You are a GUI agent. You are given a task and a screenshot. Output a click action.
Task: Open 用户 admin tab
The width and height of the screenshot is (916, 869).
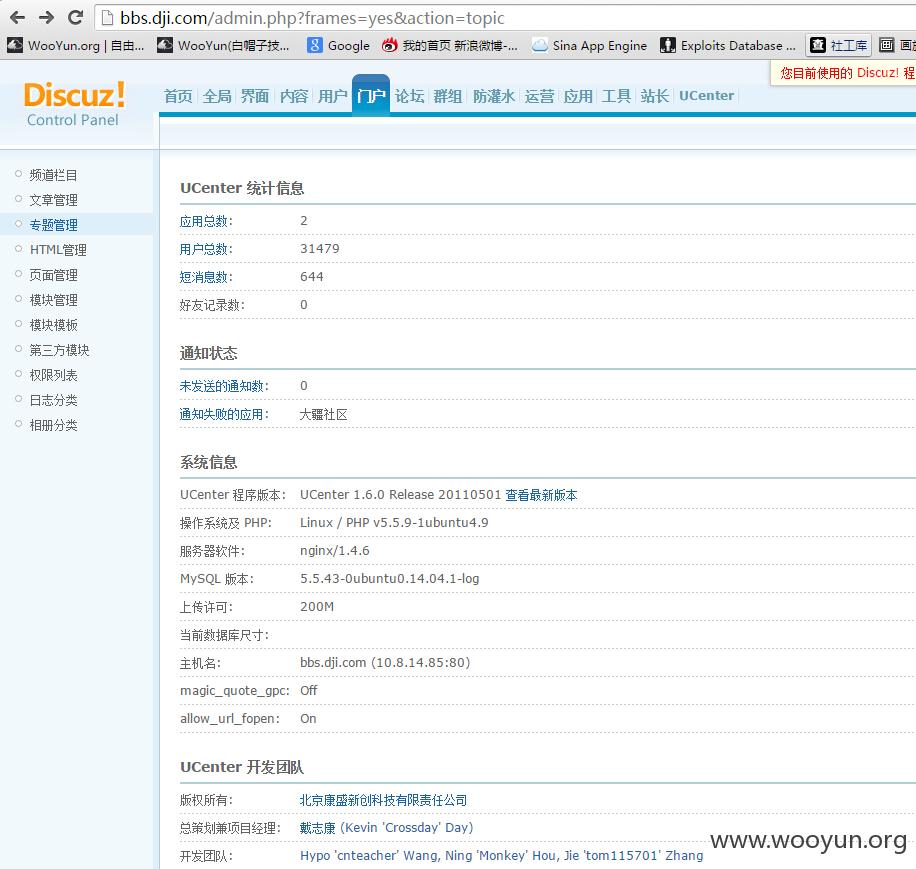[332, 96]
